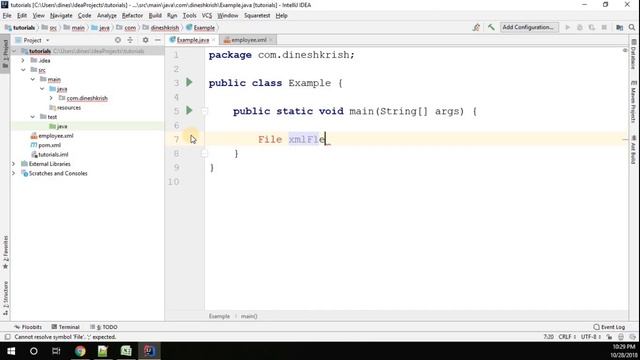Collapse the main folder
The image size is (640, 360).
[x=33, y=79]
